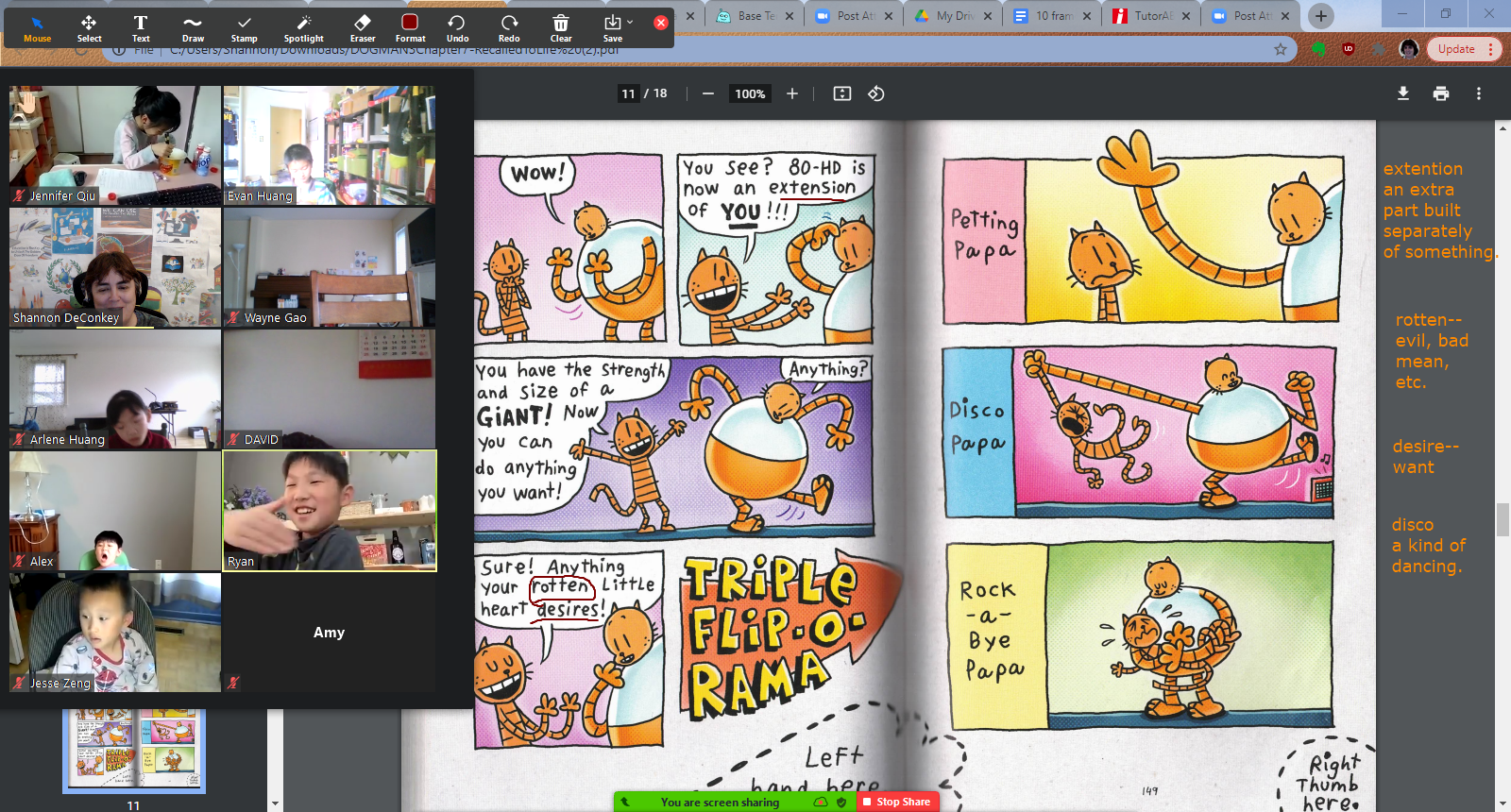
Task: Save the annotated screenshot
Action: (612, 27)
